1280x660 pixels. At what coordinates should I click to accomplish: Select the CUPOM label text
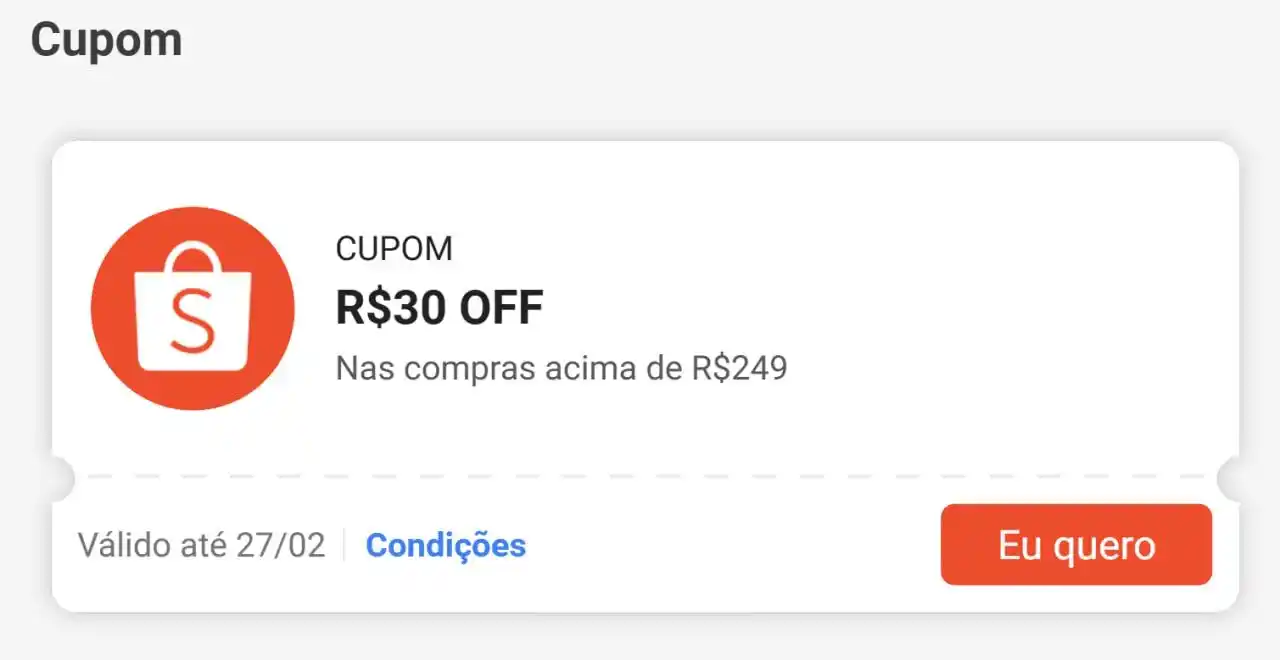coord(394,248)
